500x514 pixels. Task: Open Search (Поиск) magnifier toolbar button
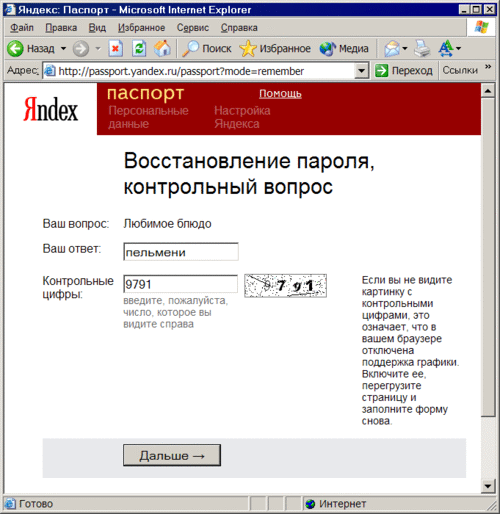point(207,49)
